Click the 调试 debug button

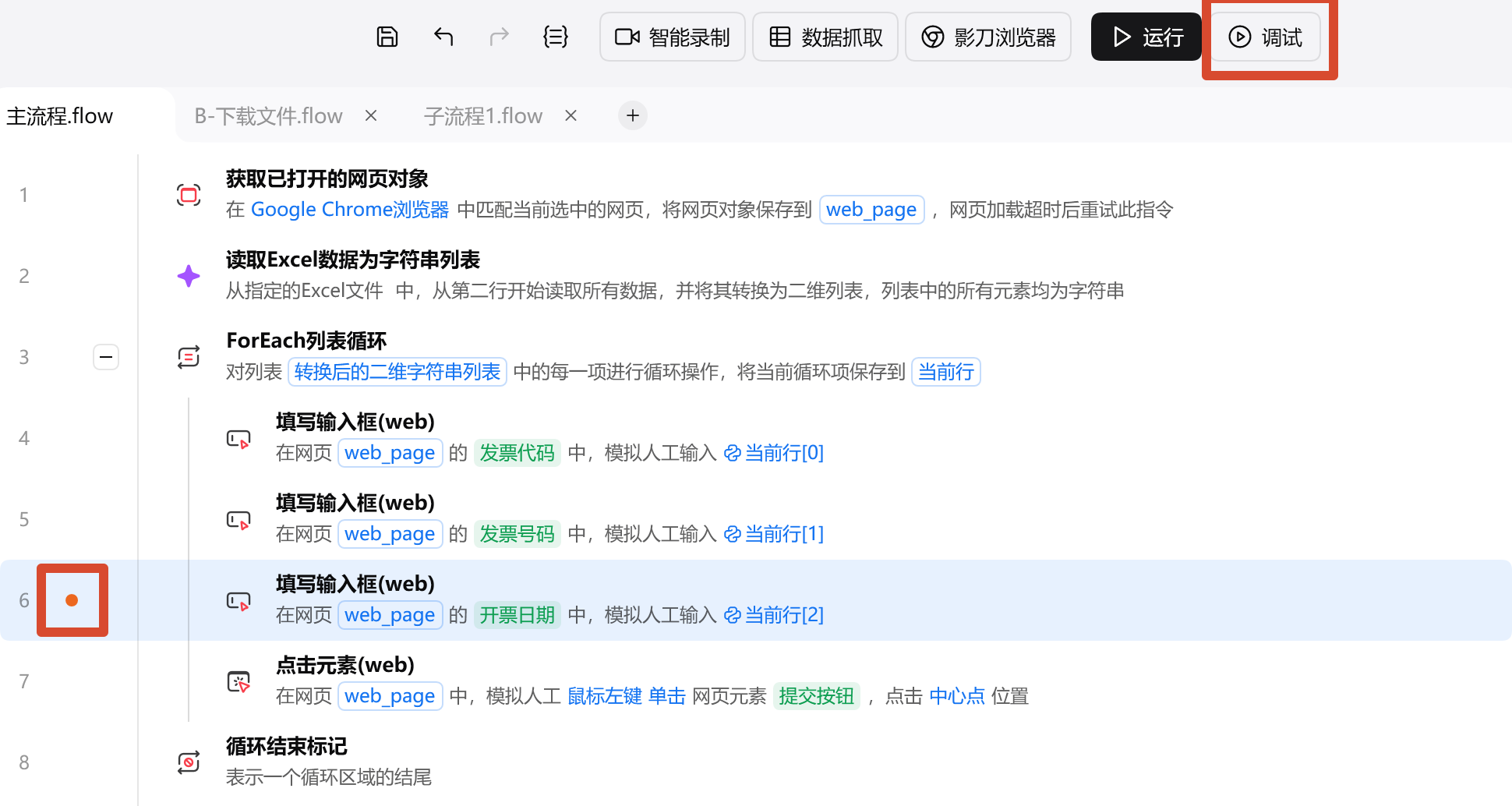click(x=1266, y=37)
